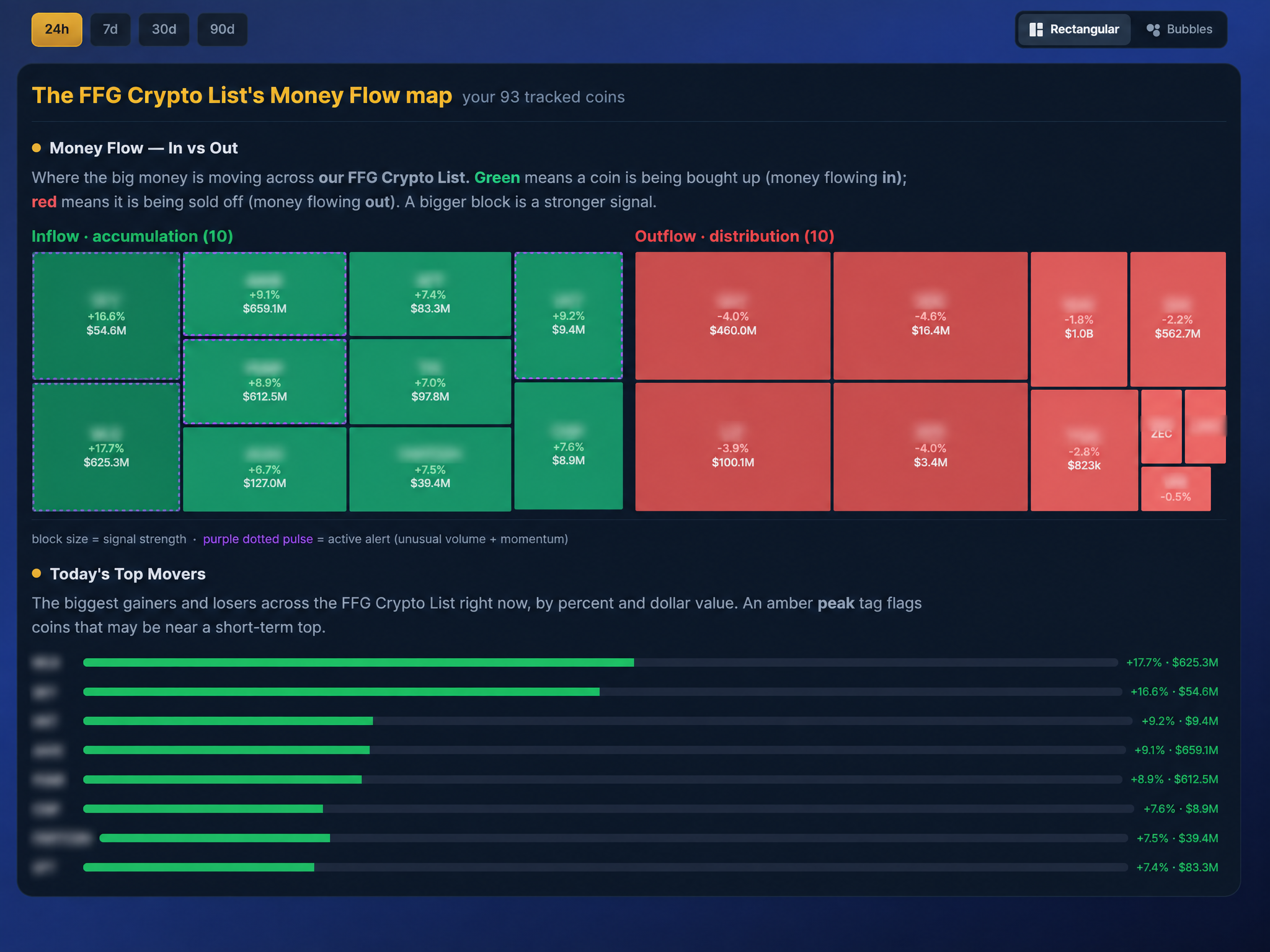Click the Outflow · distribution (10) heading

(x=734, y=236)
